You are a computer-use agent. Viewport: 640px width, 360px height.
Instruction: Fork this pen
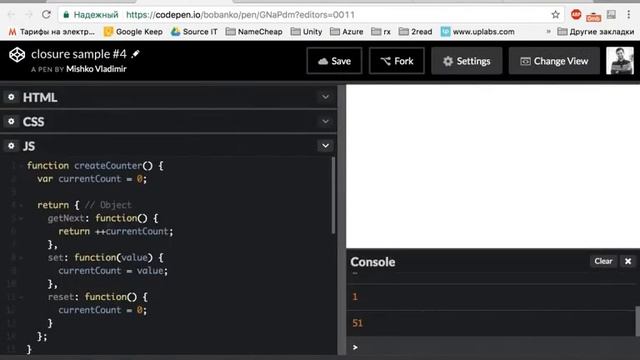[x=397, y=61]
